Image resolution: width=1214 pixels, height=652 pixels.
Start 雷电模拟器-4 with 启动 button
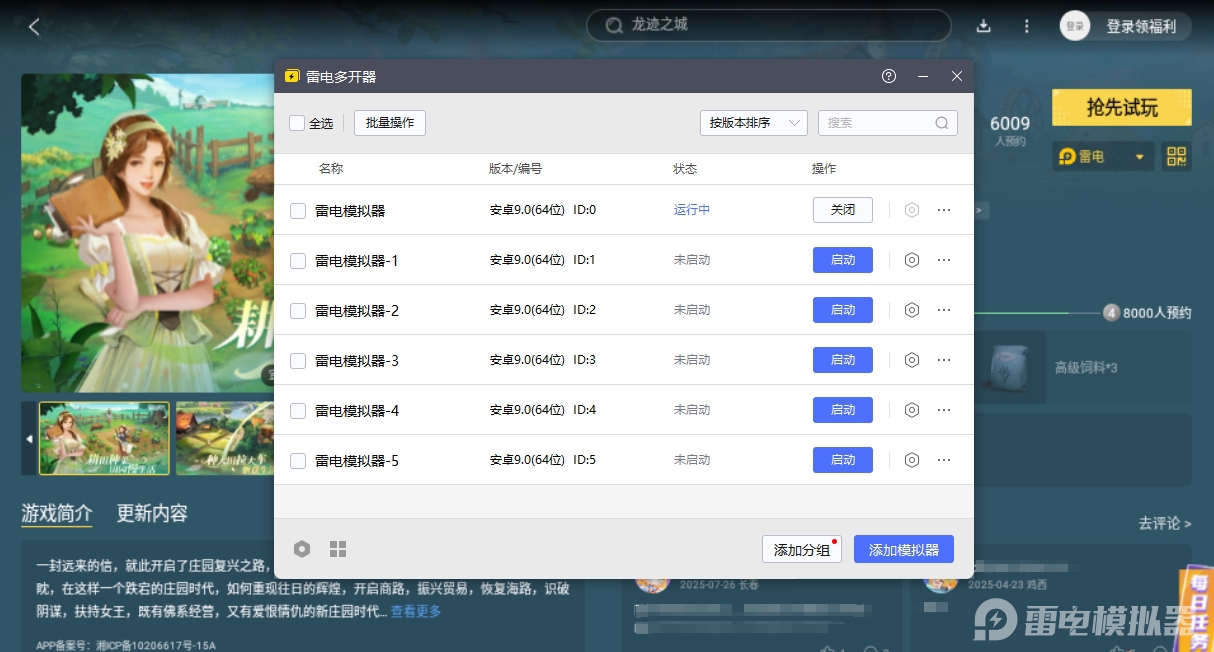(842, 410)
